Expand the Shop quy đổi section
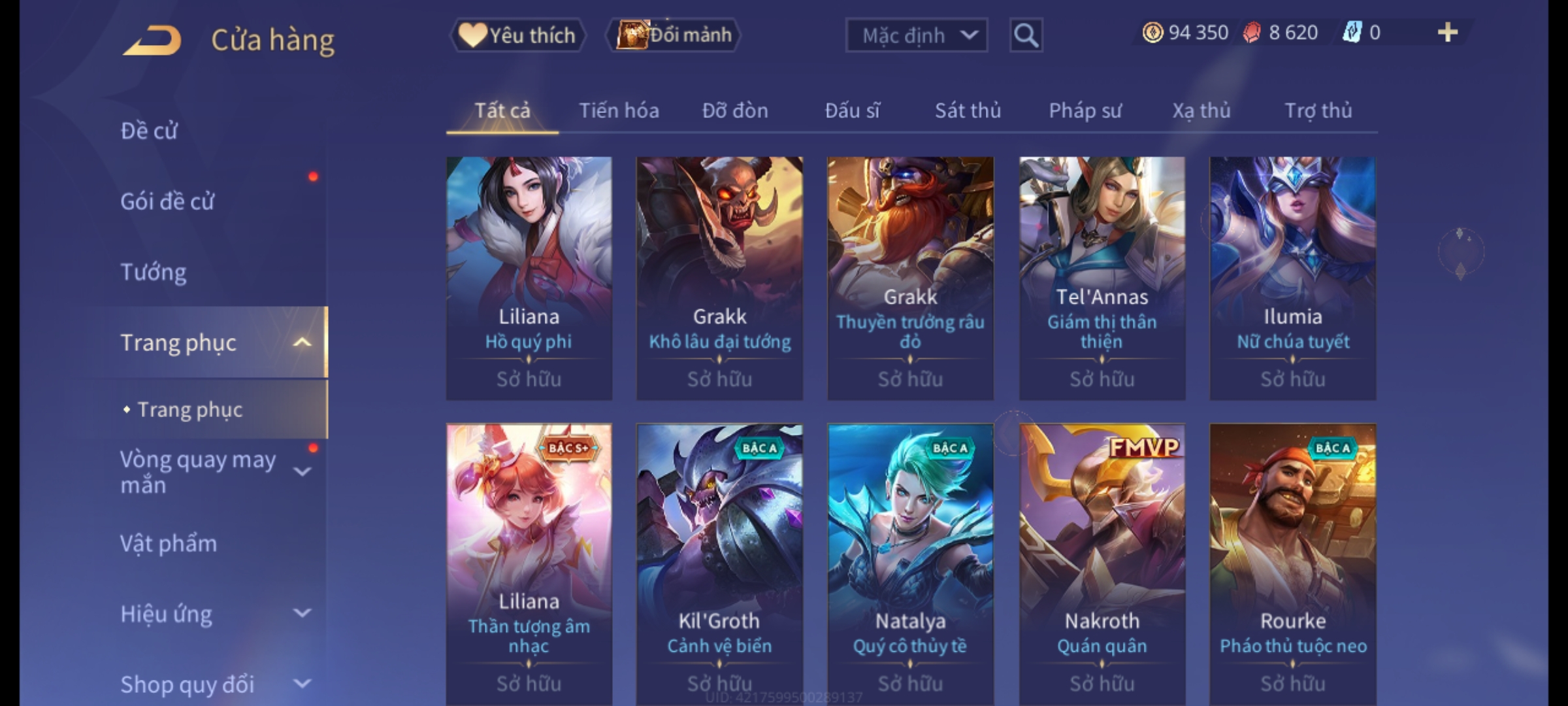 coord(302,684)
